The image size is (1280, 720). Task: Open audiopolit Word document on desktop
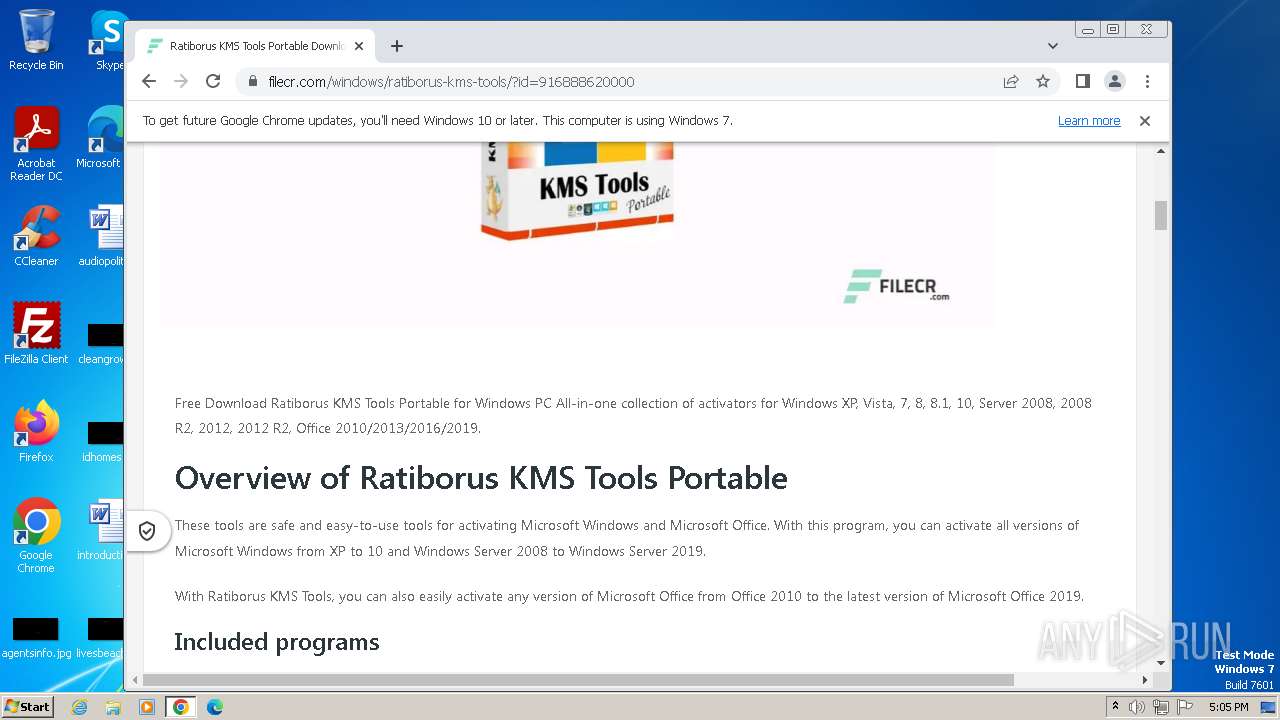(x=101, y=236)
